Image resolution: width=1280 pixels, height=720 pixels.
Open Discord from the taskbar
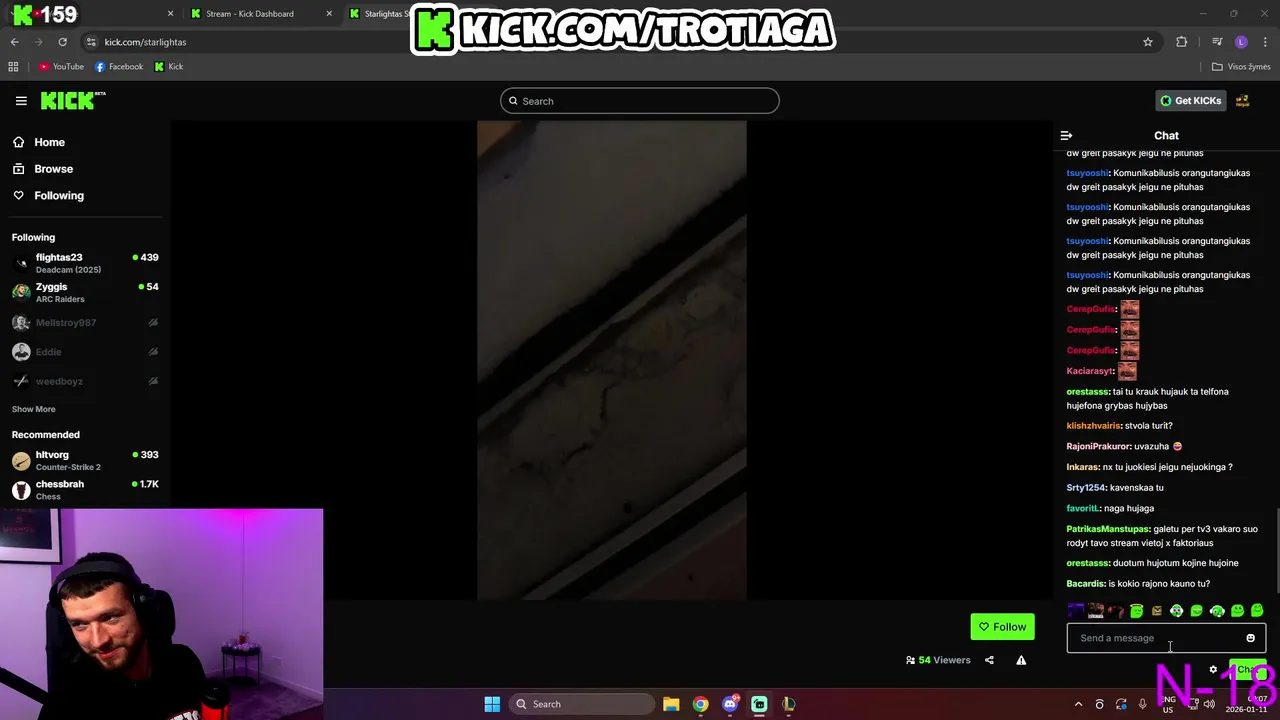(730, 704)
